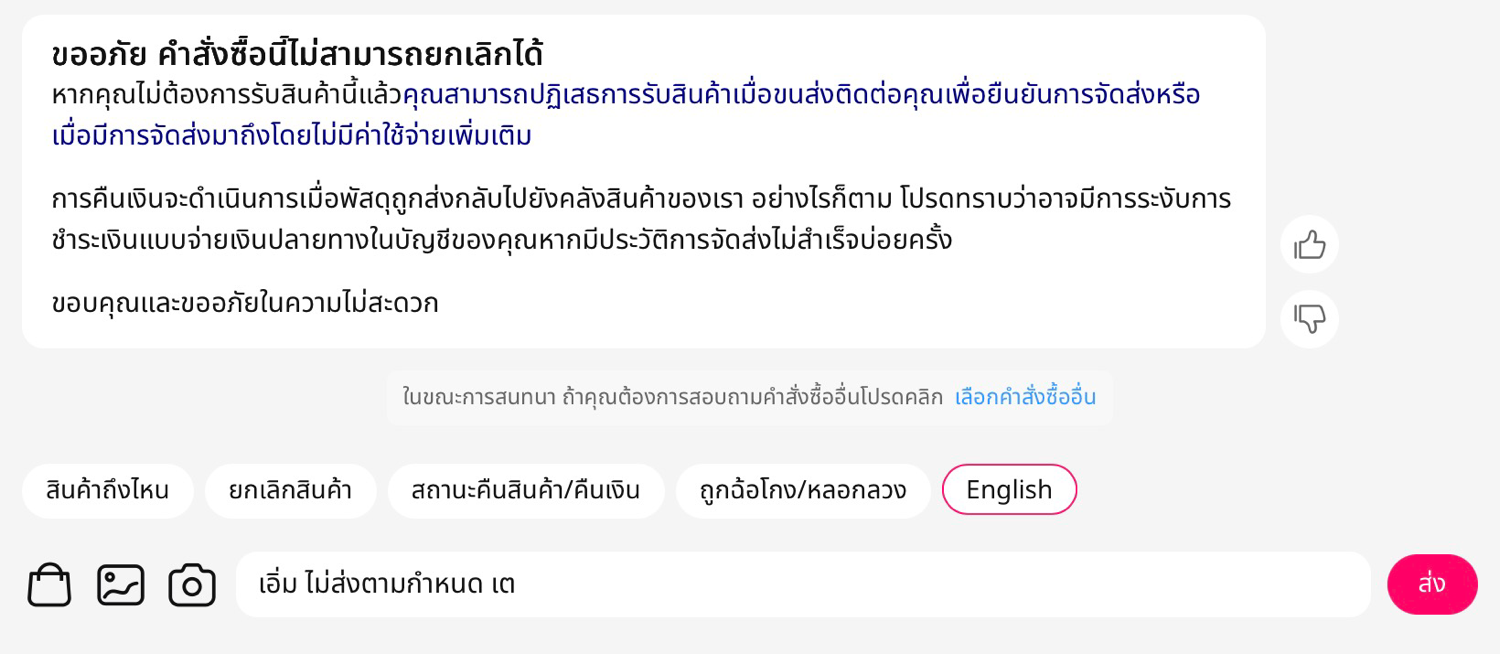The image size is (1500, 654).
Task: Mark the reply with thumbs down
Action: tap(1309, 319)
